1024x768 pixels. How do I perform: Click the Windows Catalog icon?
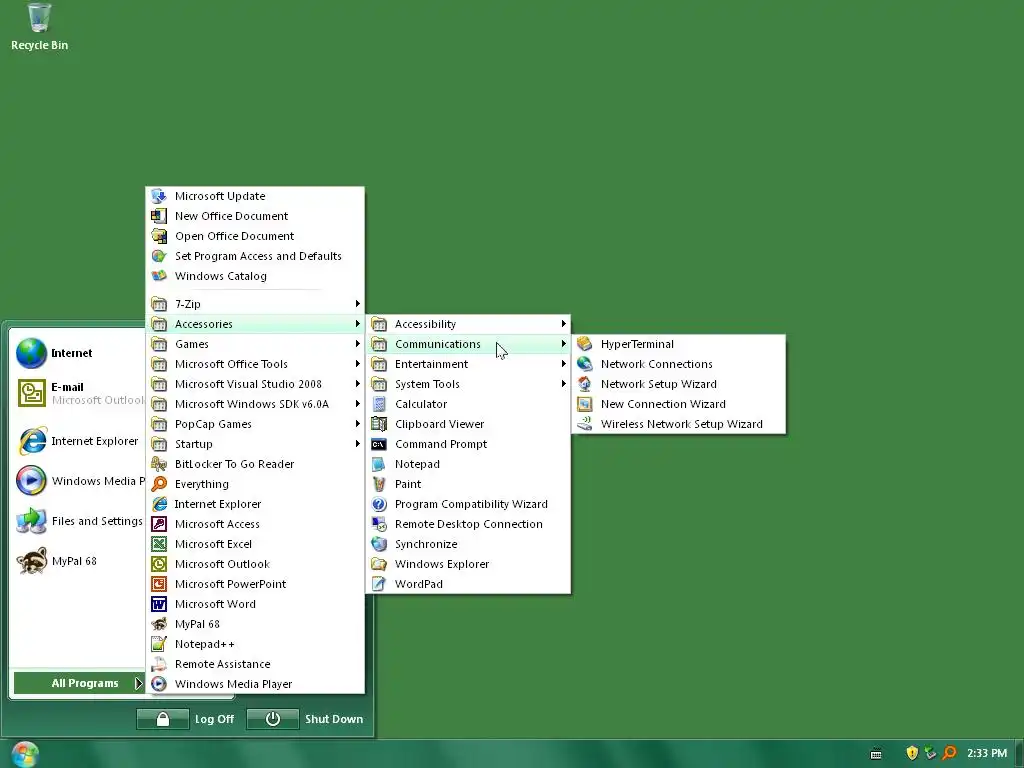pos(159,276)
